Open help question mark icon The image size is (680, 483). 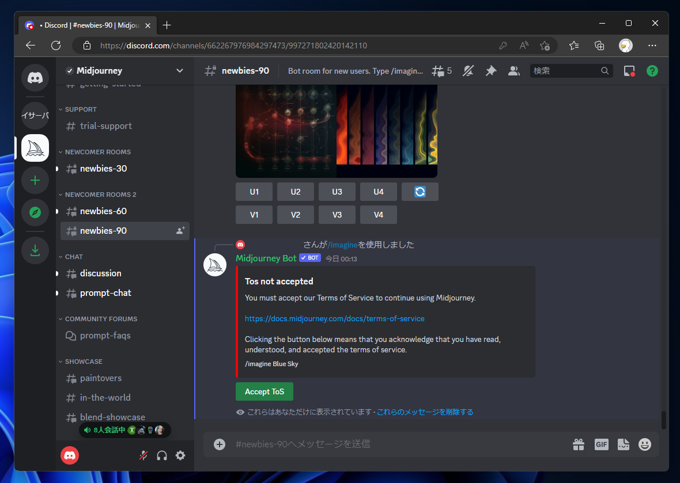tap(652, 71)
